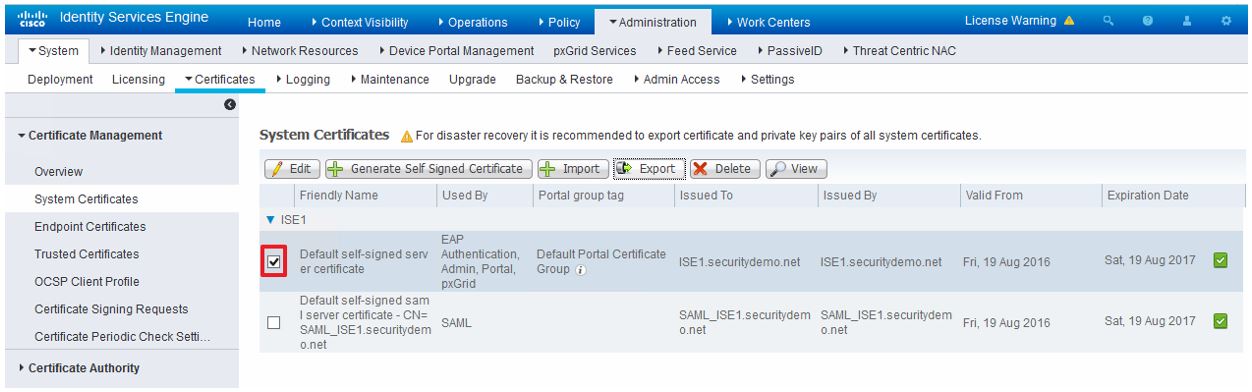Screen dimensions: 1252x392
Task: Select the Administration tab
Action: 652,21
